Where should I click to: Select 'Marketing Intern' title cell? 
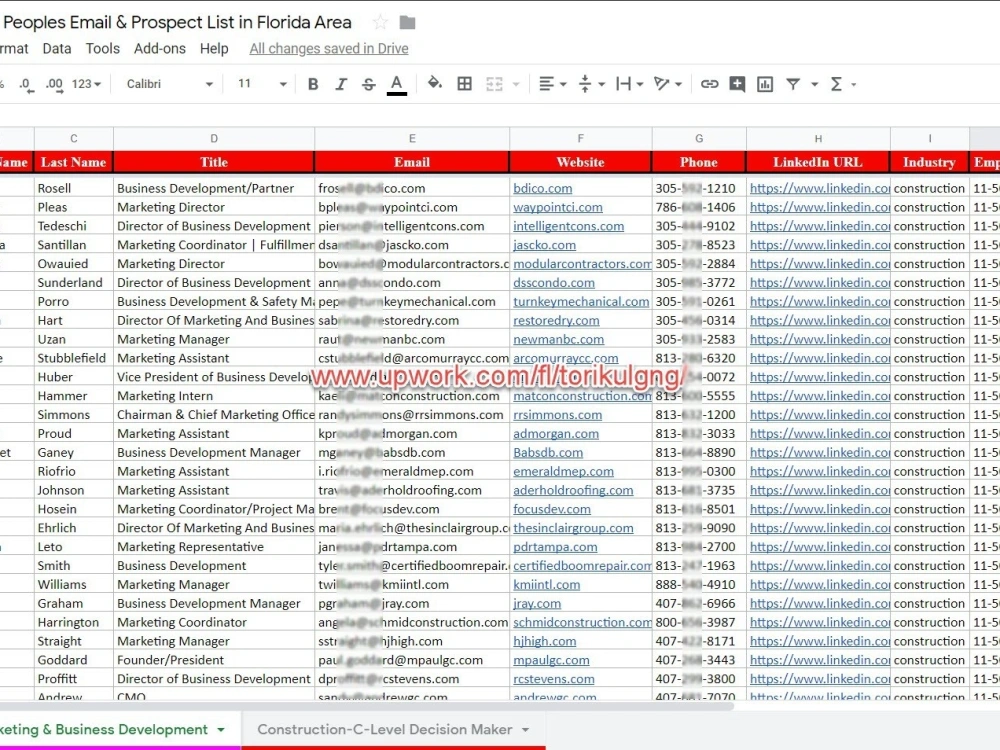[214, 395]
